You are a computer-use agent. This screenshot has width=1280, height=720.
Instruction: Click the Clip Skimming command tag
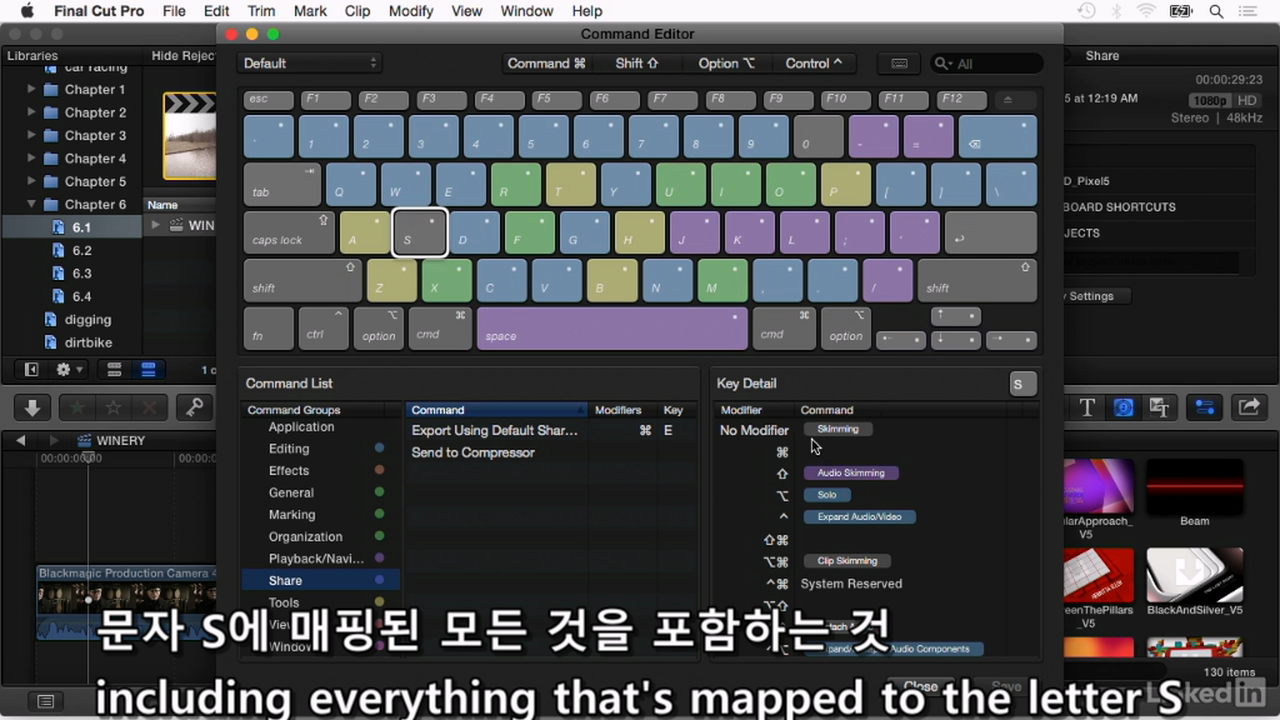point(847,561)
